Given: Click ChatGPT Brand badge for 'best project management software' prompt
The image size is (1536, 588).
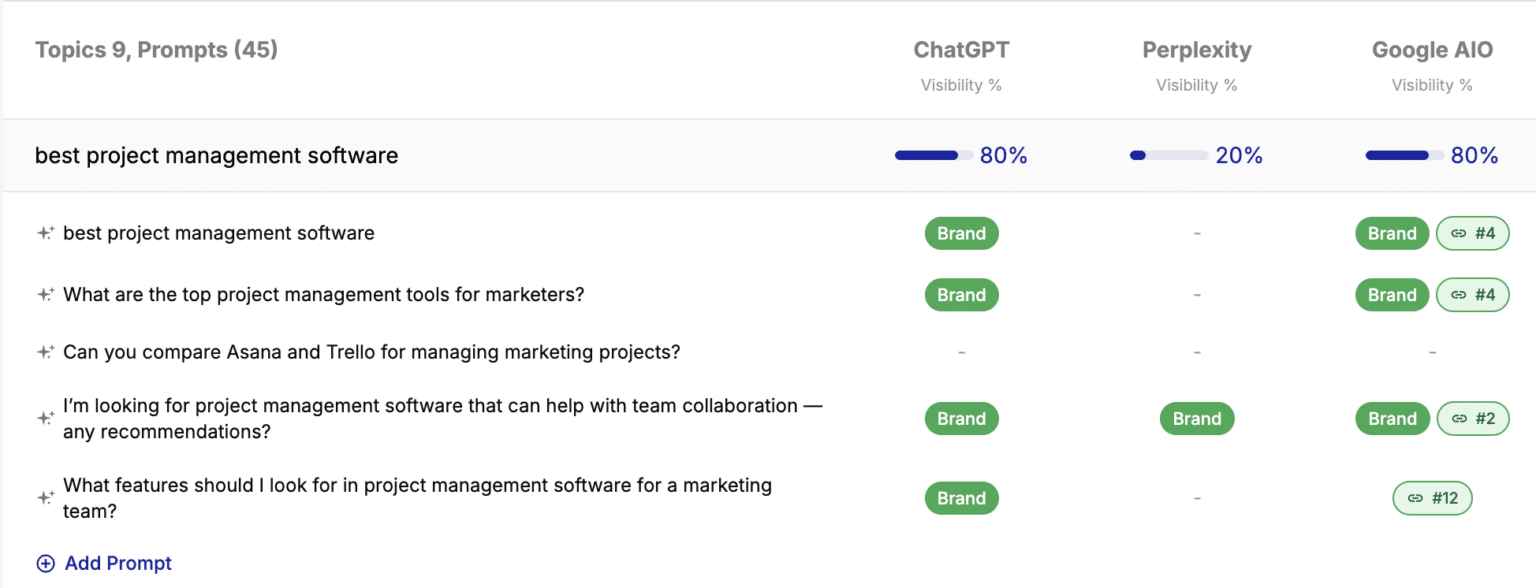Looking at the screenshot, I should tap(961, 233).
